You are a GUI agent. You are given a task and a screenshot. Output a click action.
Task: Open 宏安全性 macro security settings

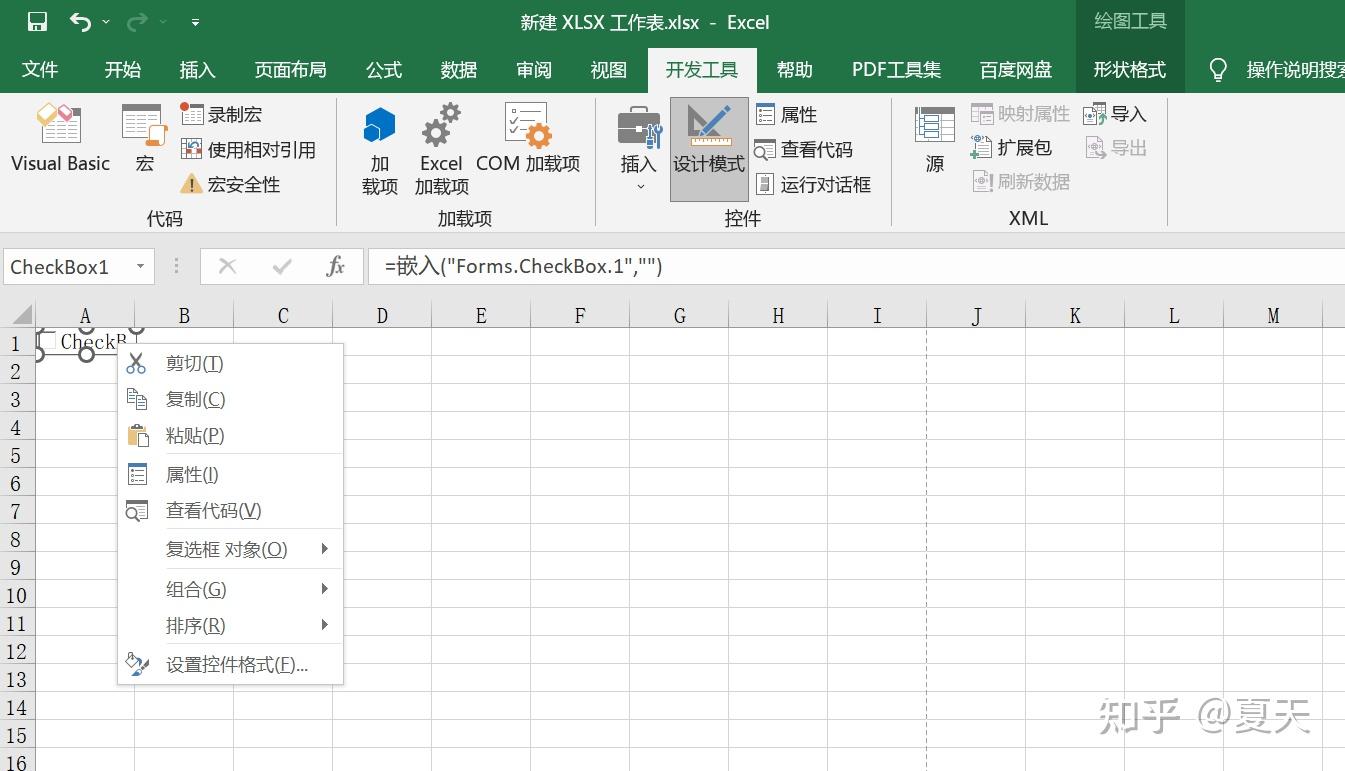(234, 184)
